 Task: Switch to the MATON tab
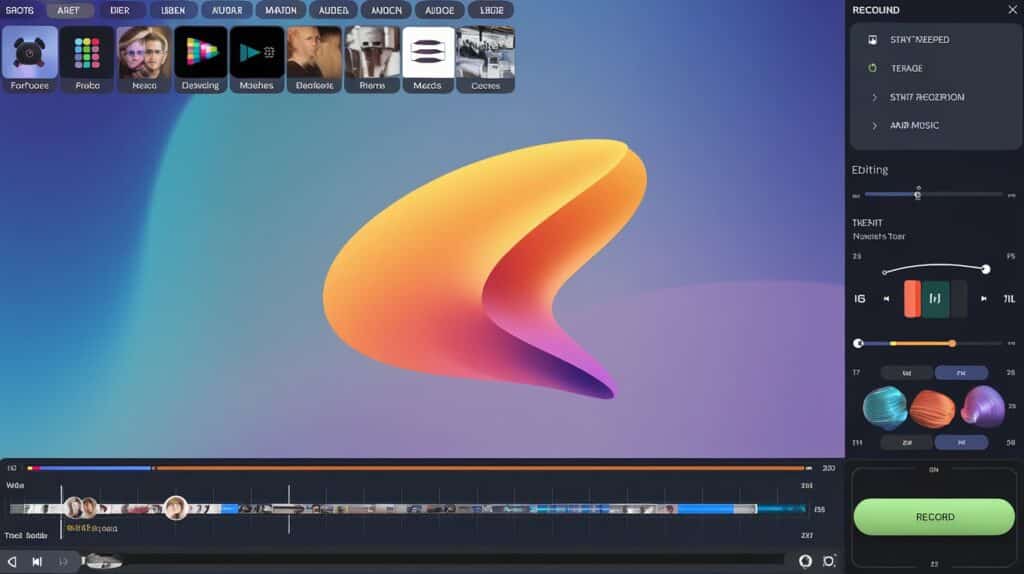[x=281, y=10]
